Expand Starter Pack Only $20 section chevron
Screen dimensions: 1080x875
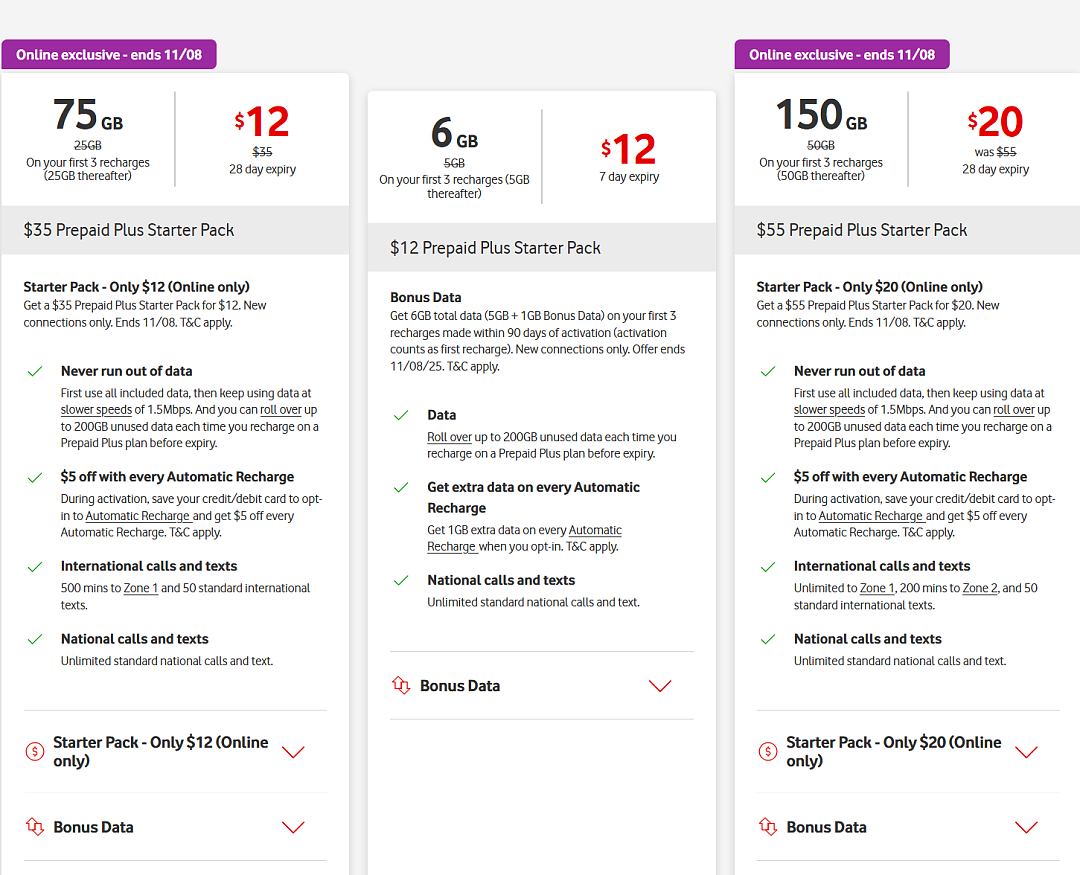point(1026,752)
